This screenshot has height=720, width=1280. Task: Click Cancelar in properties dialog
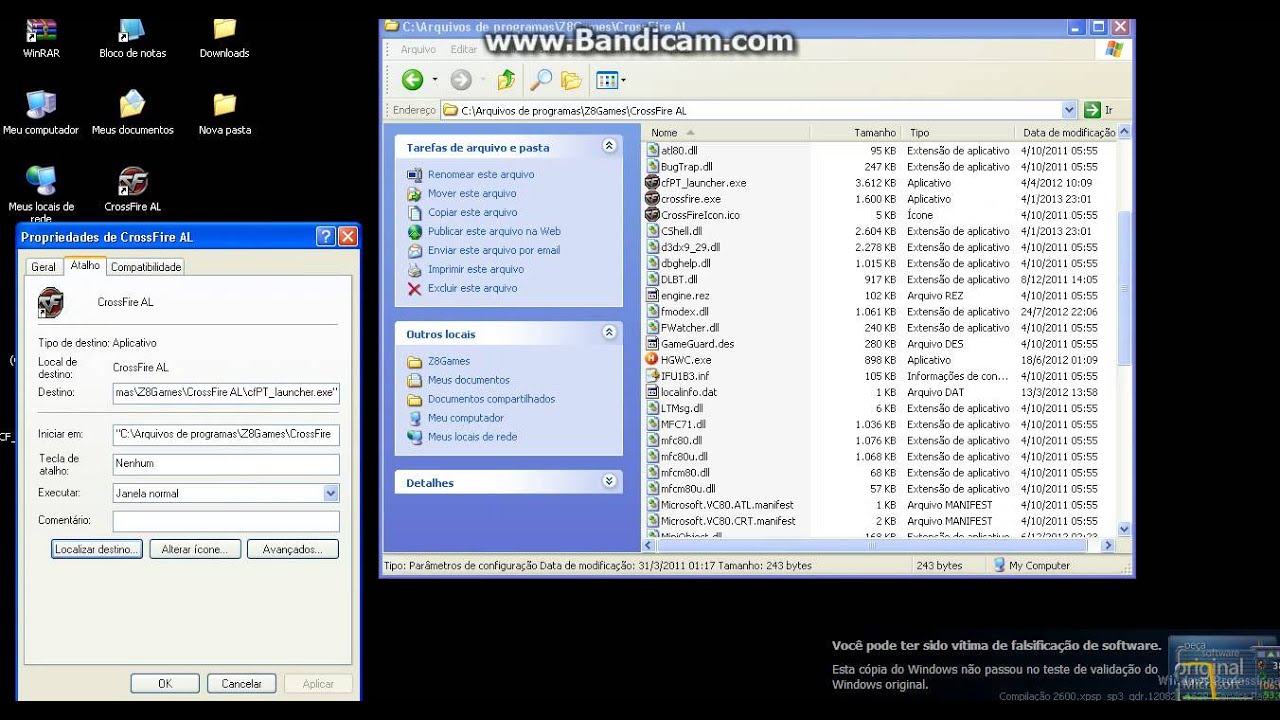pyautogui.click(x=241, y=684)
